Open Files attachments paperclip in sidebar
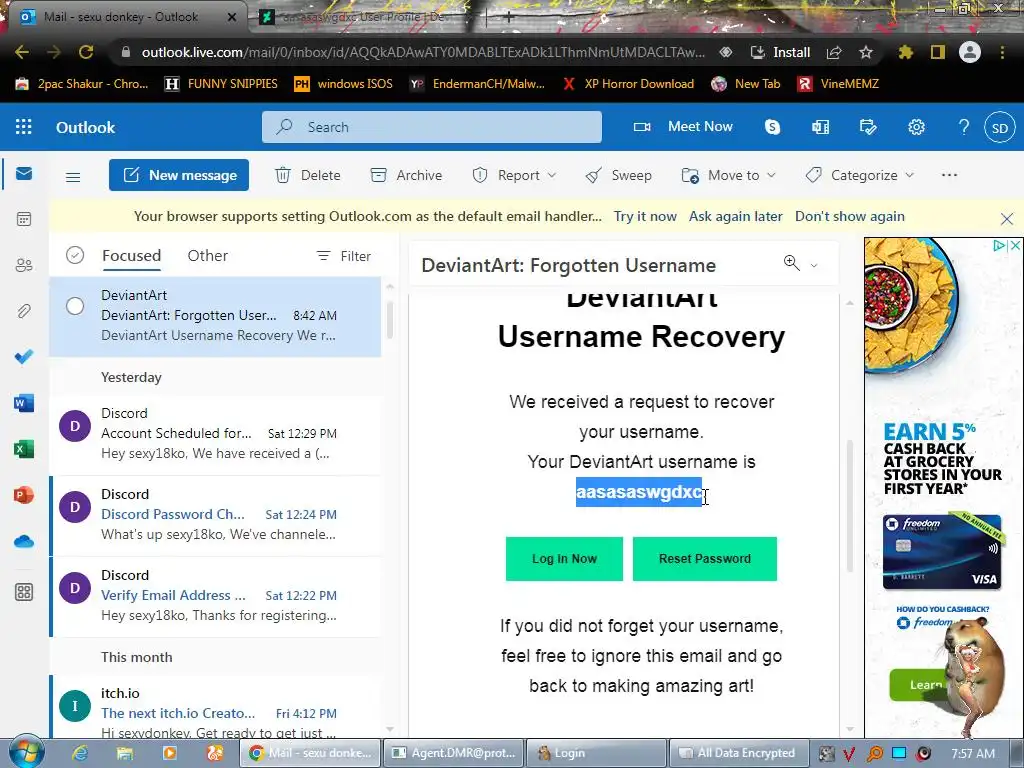This screenshot has height=768, width=1024. (24, 311)
